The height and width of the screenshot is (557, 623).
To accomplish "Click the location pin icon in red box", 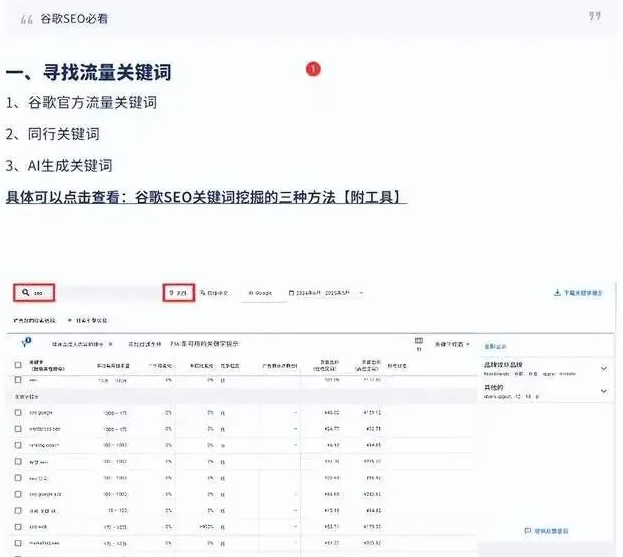I will pyautogui.click(x=170, y=293).
